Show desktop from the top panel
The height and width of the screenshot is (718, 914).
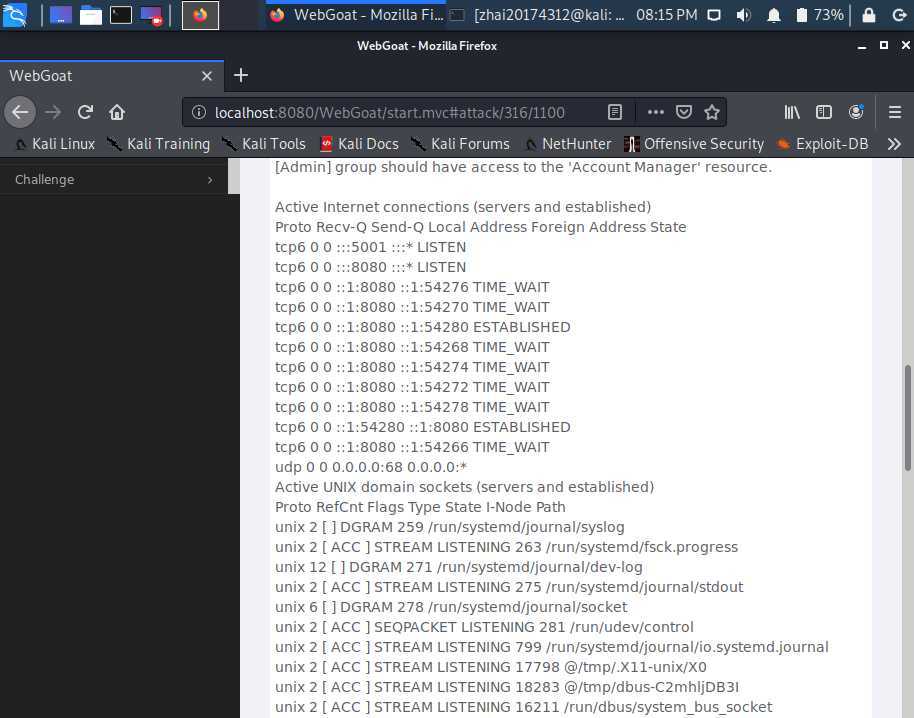pos(61,15)
